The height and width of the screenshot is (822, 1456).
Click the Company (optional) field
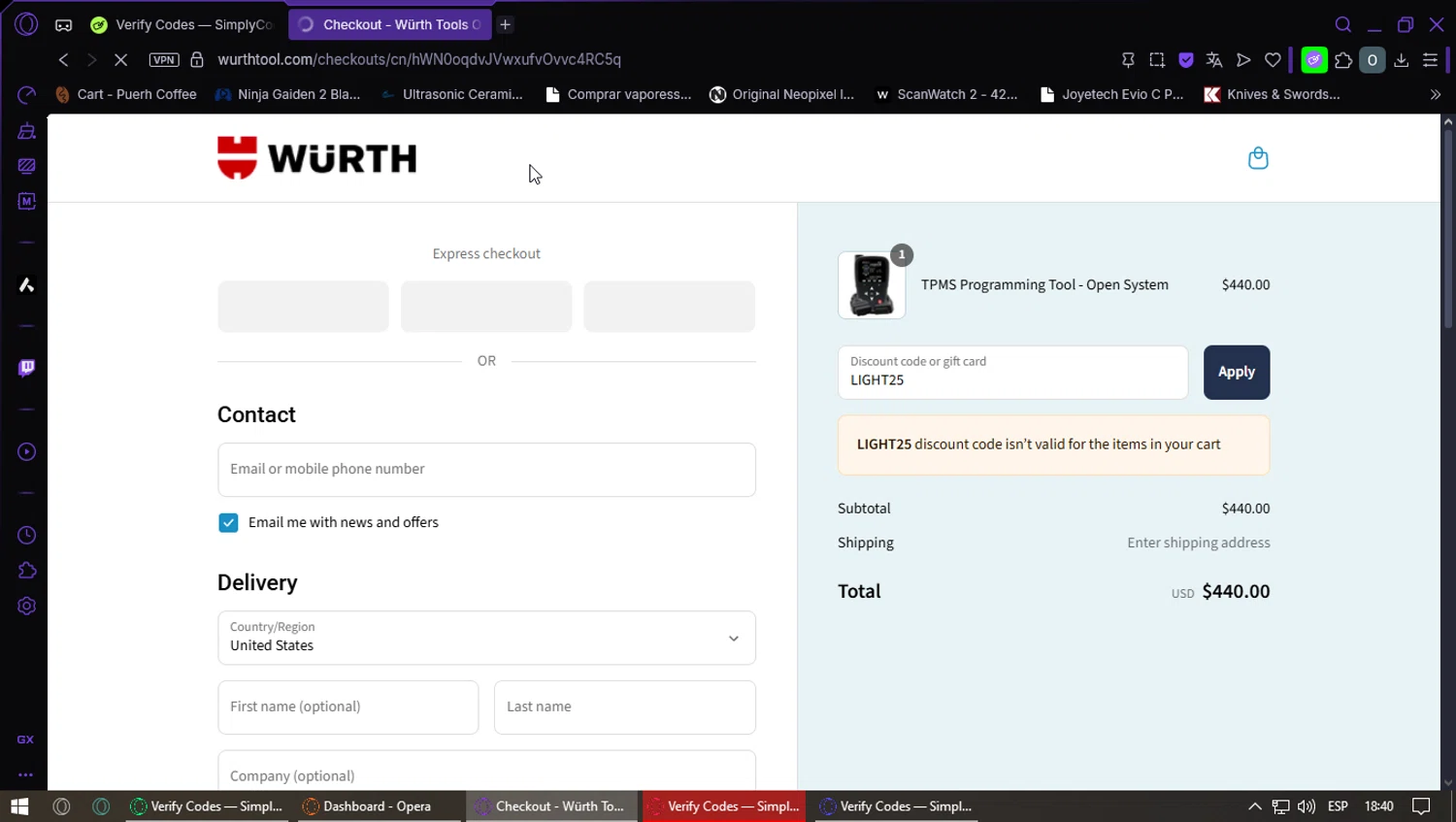point(486,772)
